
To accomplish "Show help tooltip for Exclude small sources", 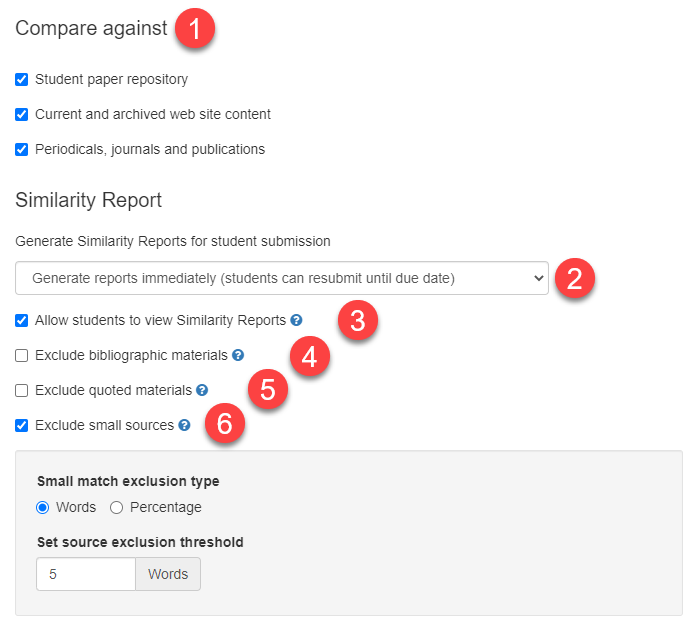I will click(184, 425).
